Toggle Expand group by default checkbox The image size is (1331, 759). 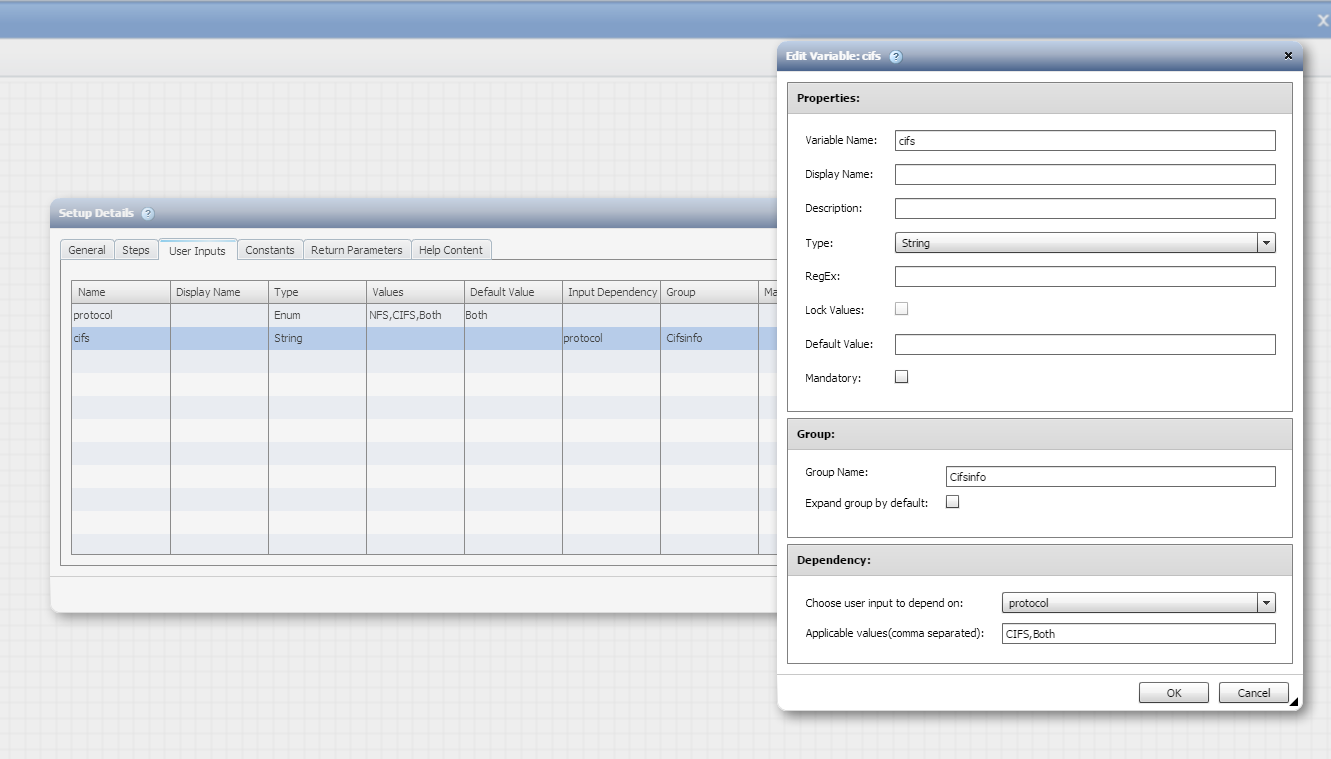coord(952,502)
